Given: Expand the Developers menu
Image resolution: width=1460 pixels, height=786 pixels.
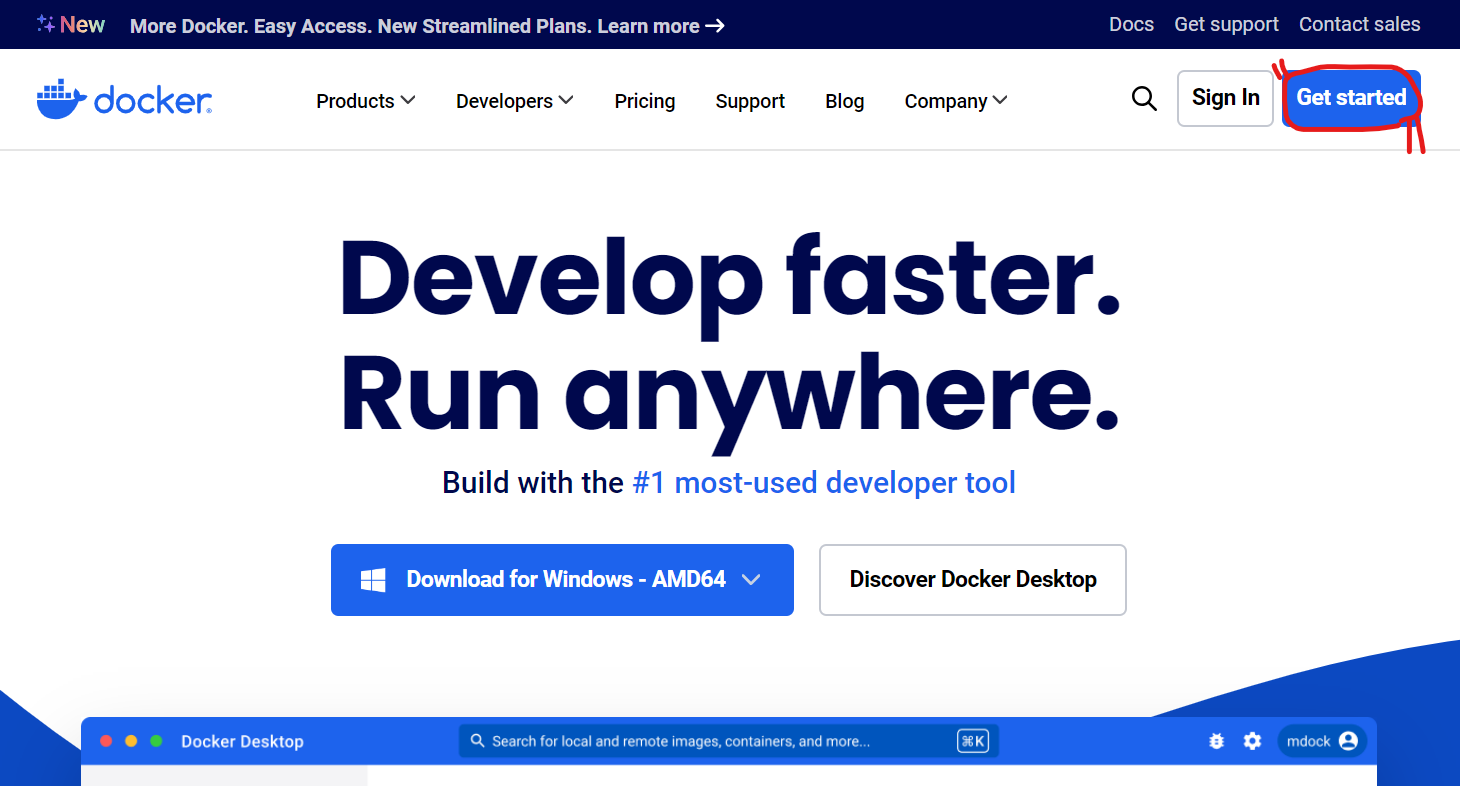Looking at the screenshot, I should [x=514, y=101].
